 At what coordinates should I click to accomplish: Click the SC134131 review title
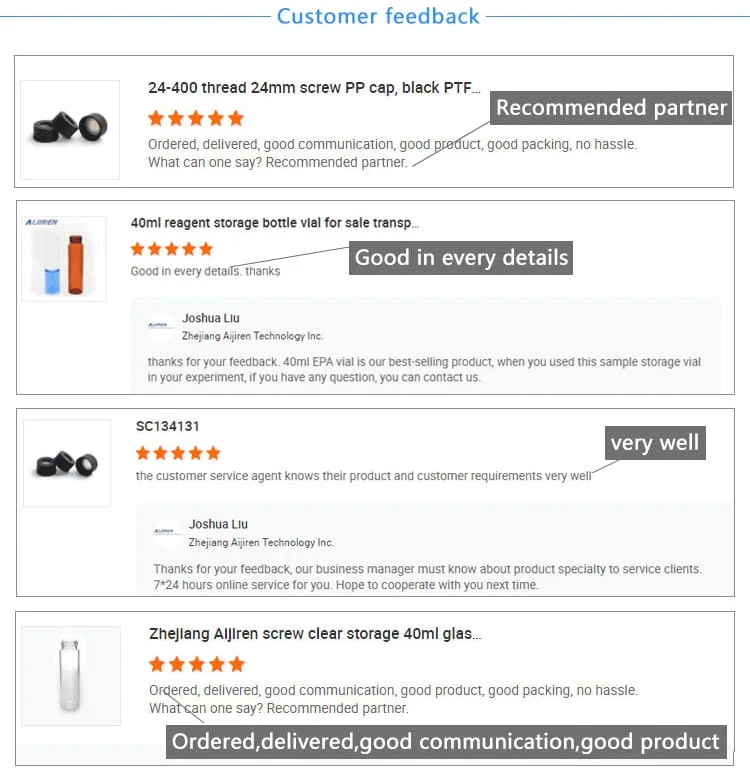tap(167, 426)
